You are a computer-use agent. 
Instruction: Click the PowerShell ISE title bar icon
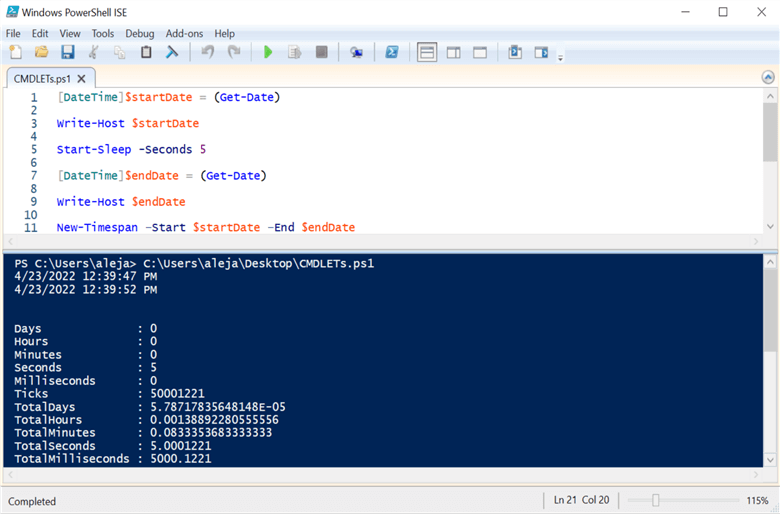coord(12,11)
